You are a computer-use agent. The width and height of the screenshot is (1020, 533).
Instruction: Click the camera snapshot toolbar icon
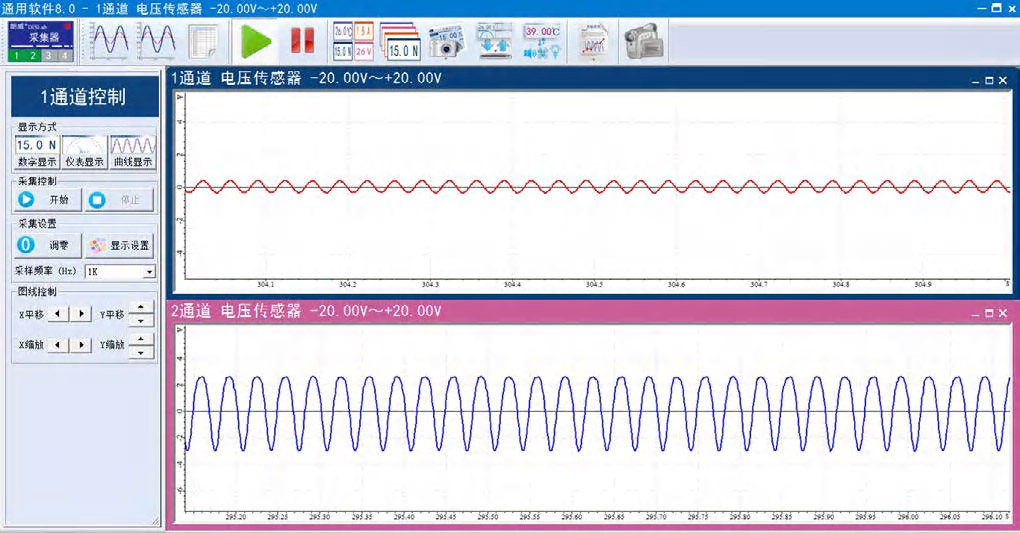447,41
